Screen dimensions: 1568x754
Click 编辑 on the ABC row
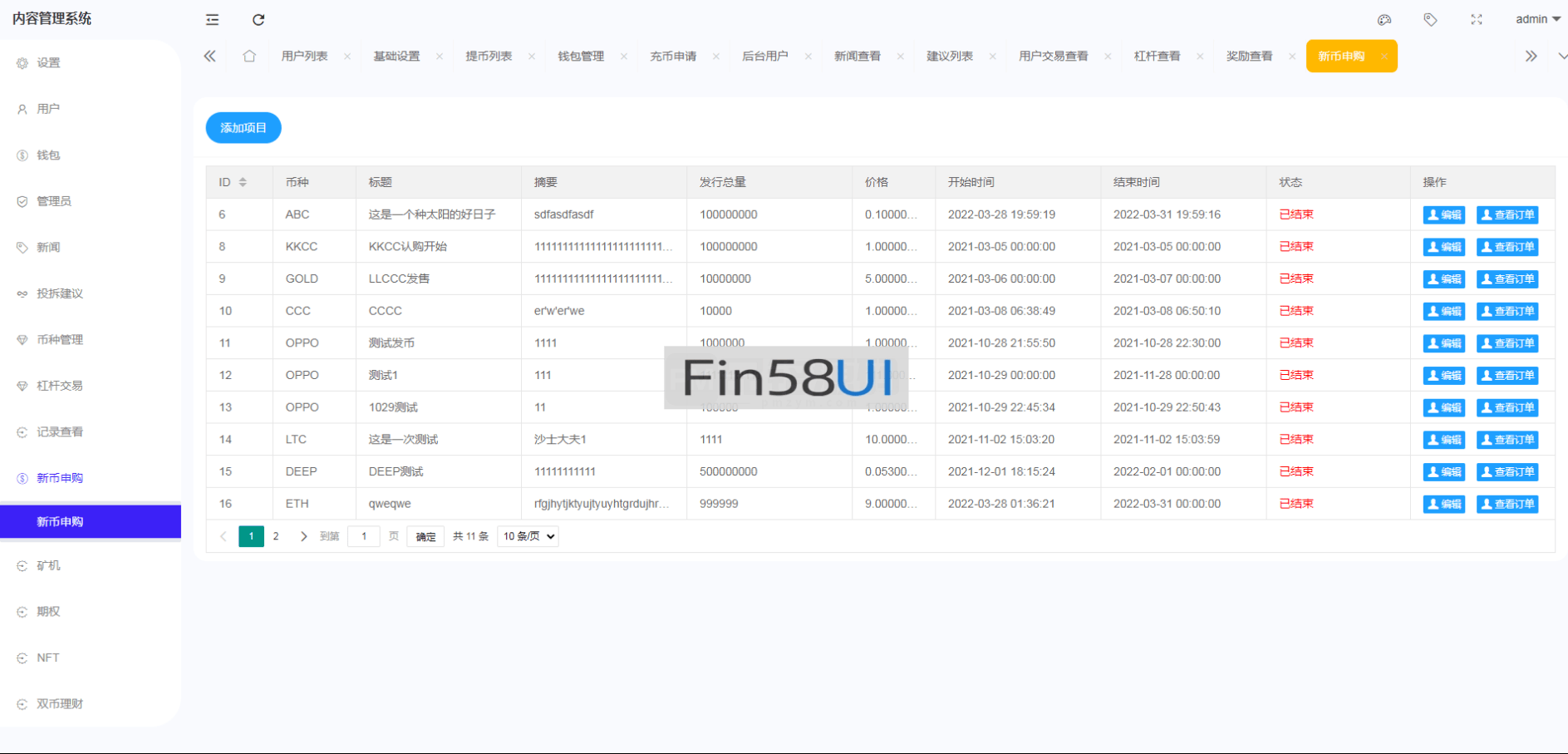[1443, 214]
